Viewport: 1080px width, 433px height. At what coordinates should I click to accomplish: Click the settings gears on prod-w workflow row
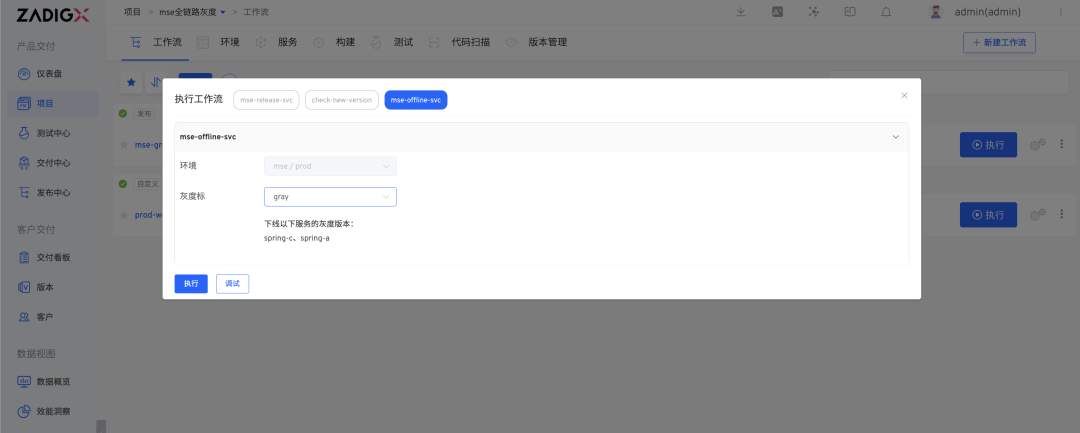(x=1037, y=215)
